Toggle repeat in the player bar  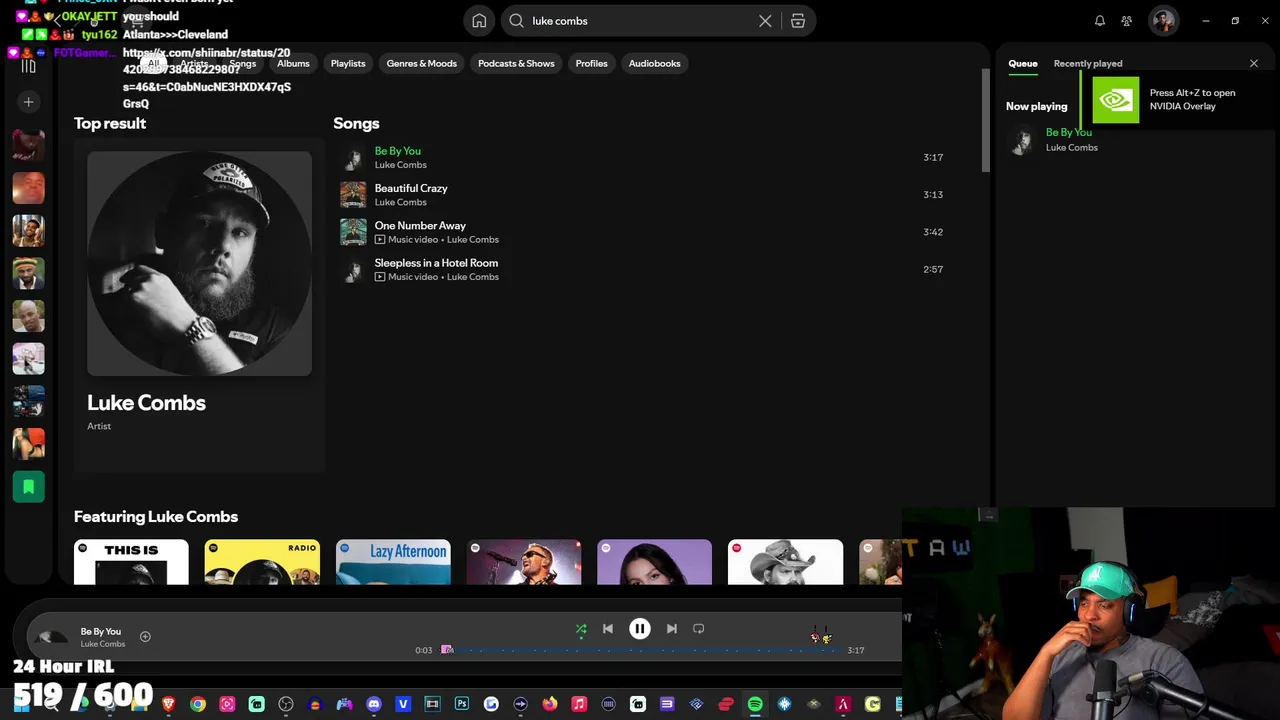[x=699, y=629]
